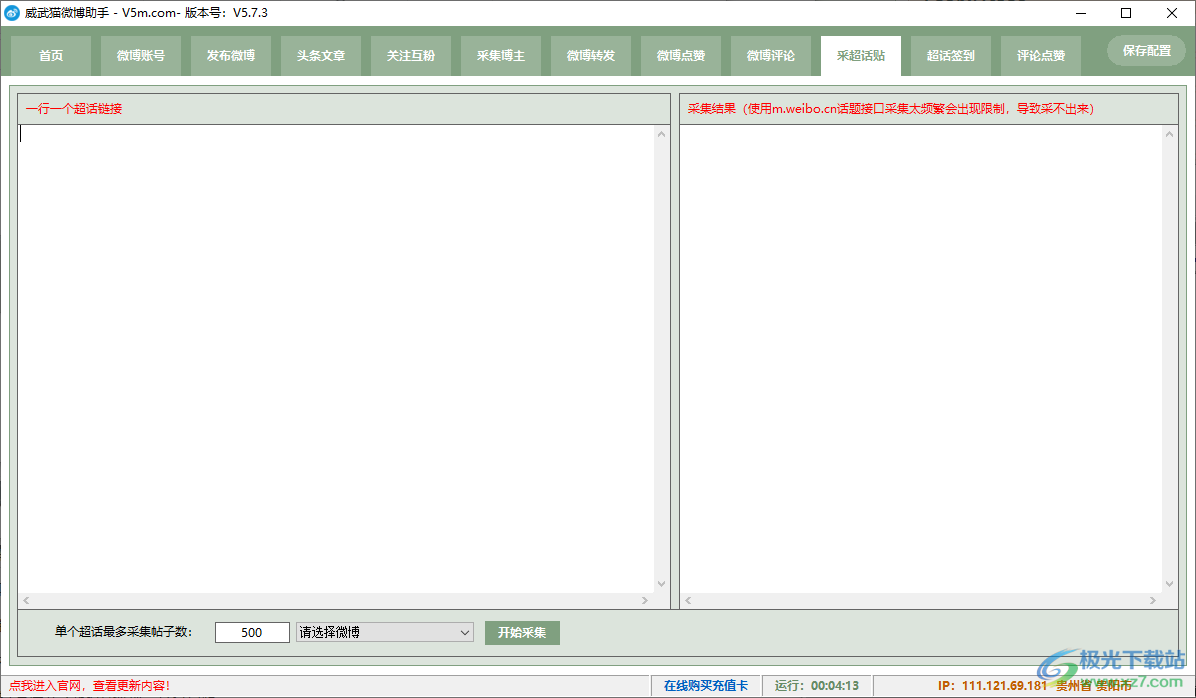Go to the 微博评论 tab

pyautogui.click(x=771, y=56)
